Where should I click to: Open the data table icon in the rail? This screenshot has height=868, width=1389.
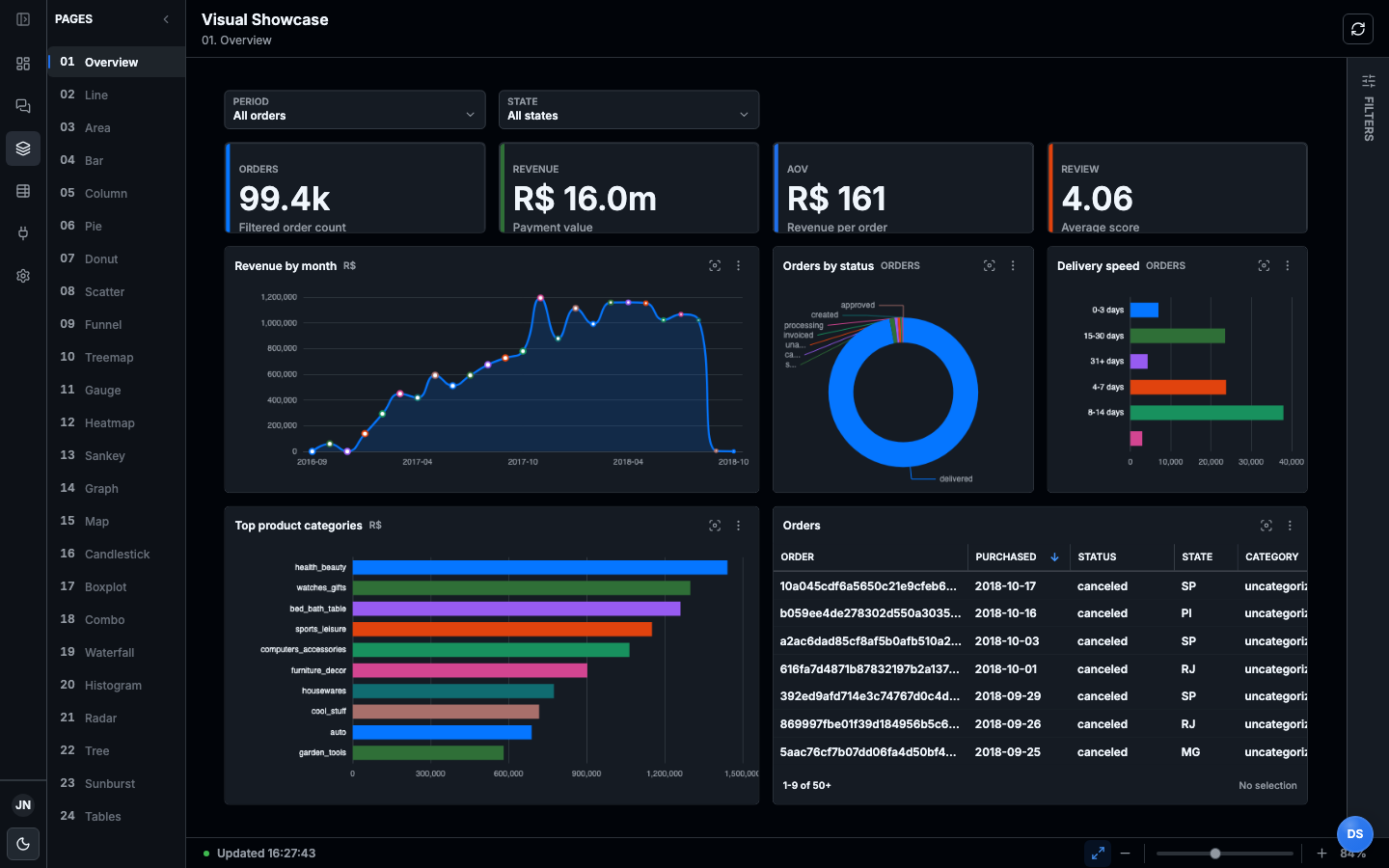[23, 191]
